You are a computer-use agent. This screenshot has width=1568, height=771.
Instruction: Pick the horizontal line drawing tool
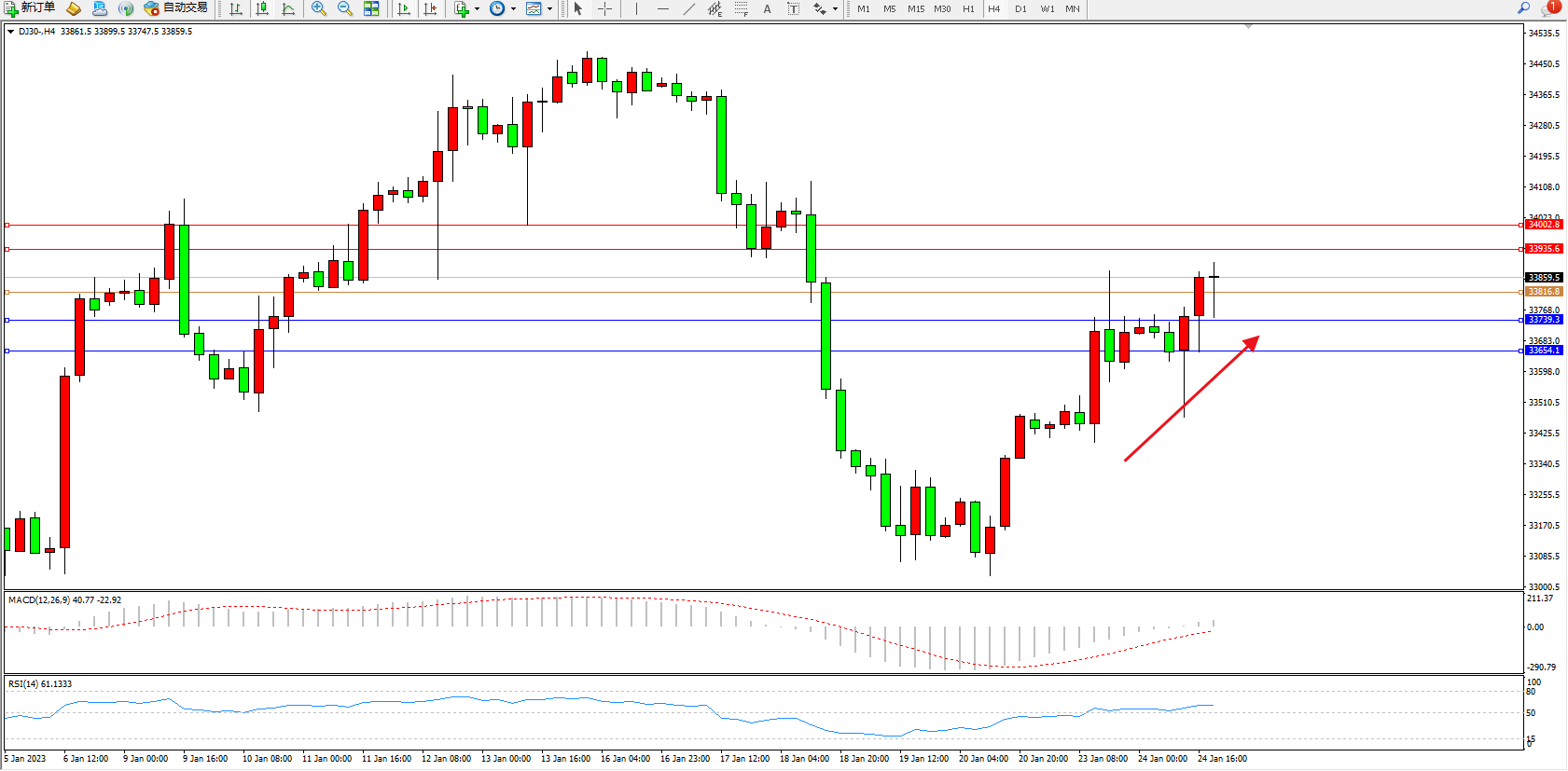point(662,8)
